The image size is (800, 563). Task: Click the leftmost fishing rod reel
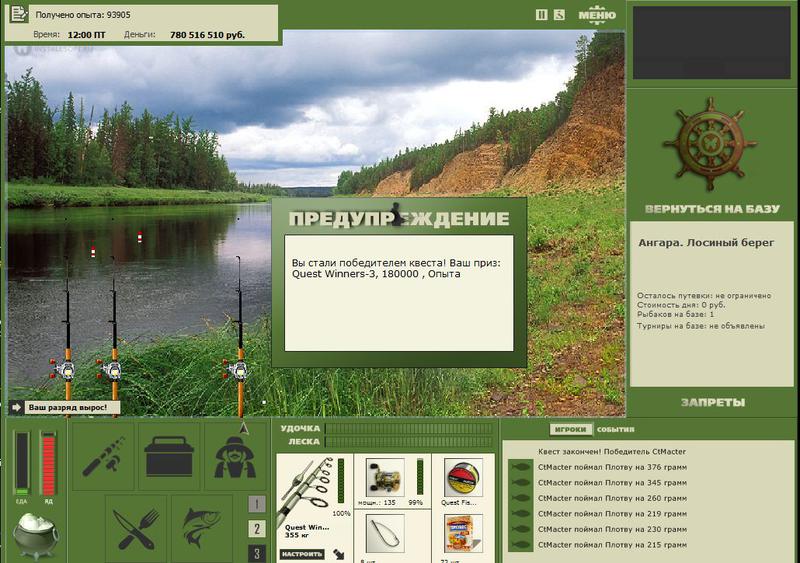[x=63, y=369]
